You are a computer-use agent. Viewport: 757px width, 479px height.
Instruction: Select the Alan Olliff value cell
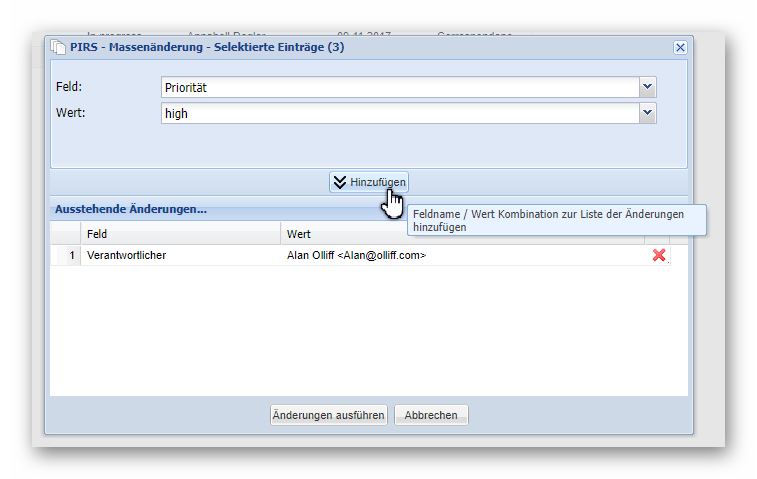[x=460, y=255]
